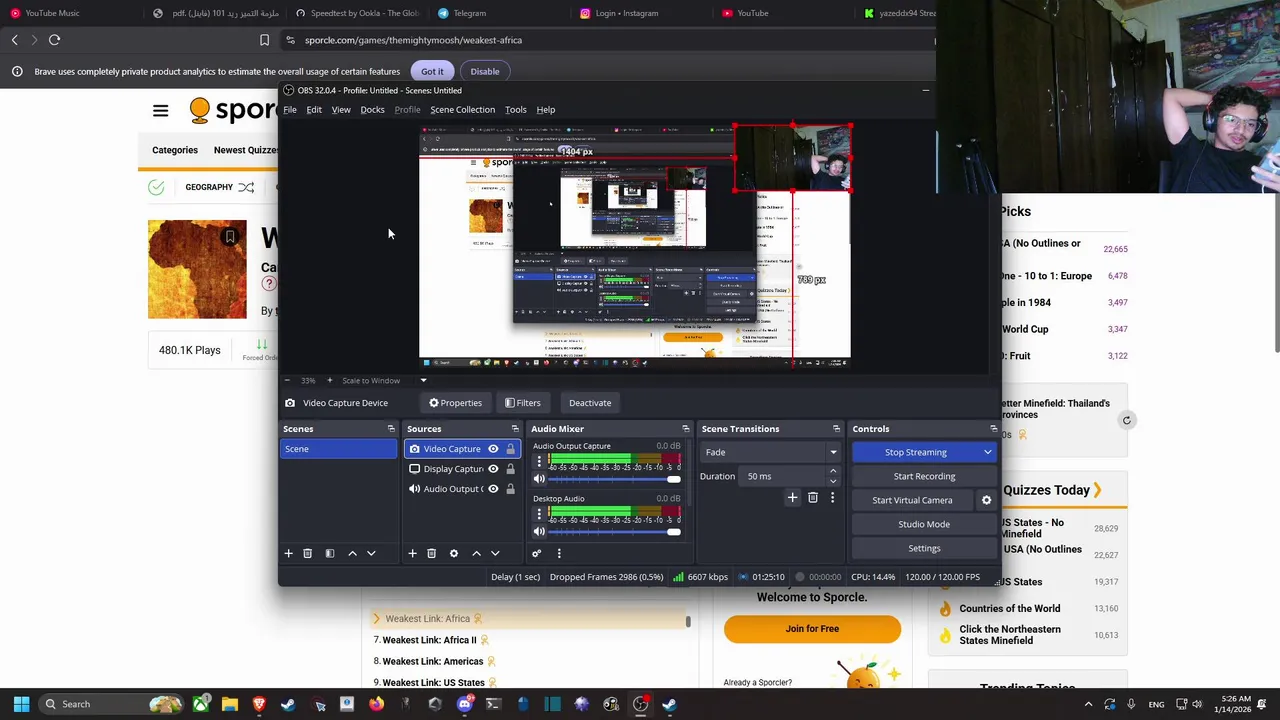This screenshot has height=720, width=1280.
Task: Toggle lock on Video Capture source
Action: [x=510, y=449]
